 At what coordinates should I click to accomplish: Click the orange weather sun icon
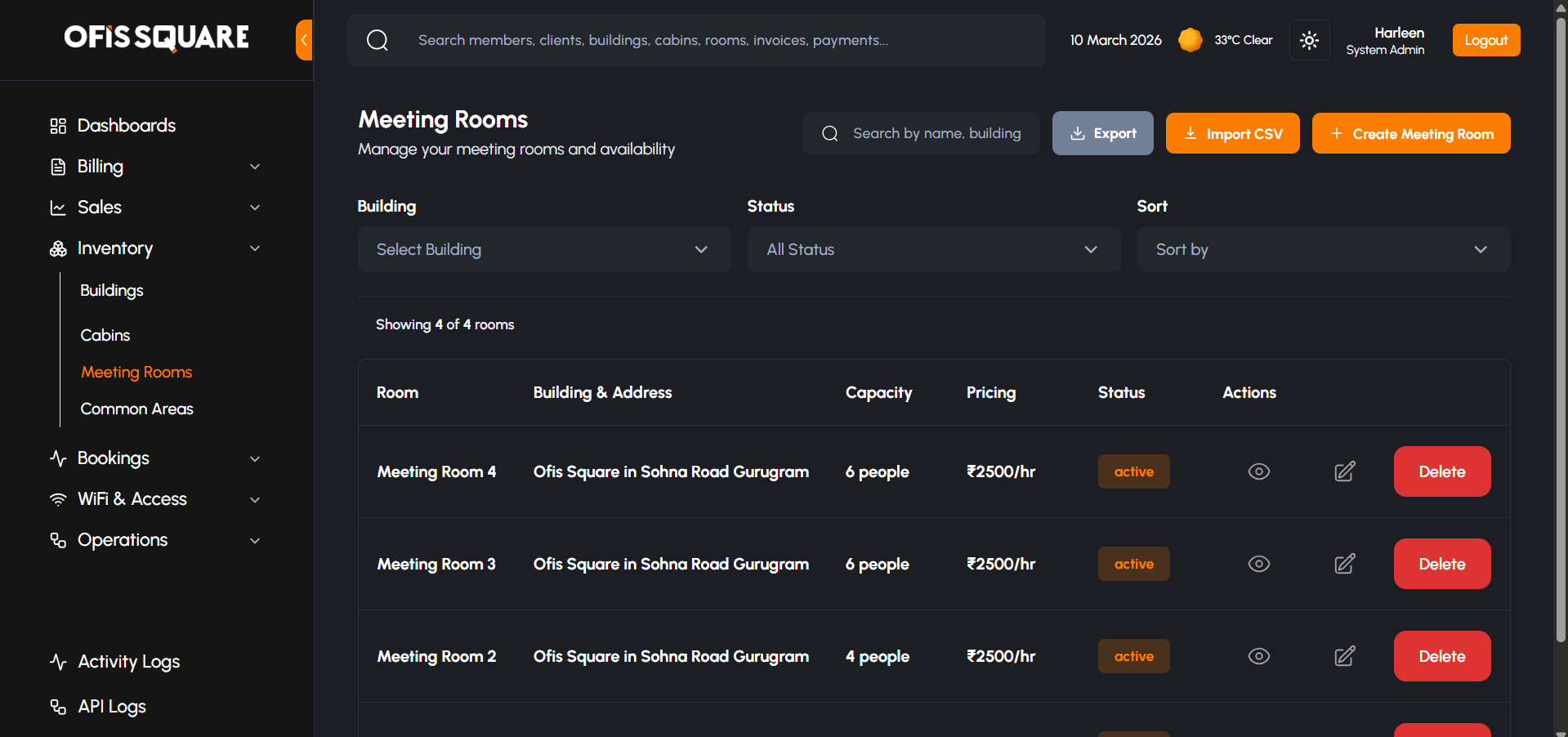pos(1190,40)
